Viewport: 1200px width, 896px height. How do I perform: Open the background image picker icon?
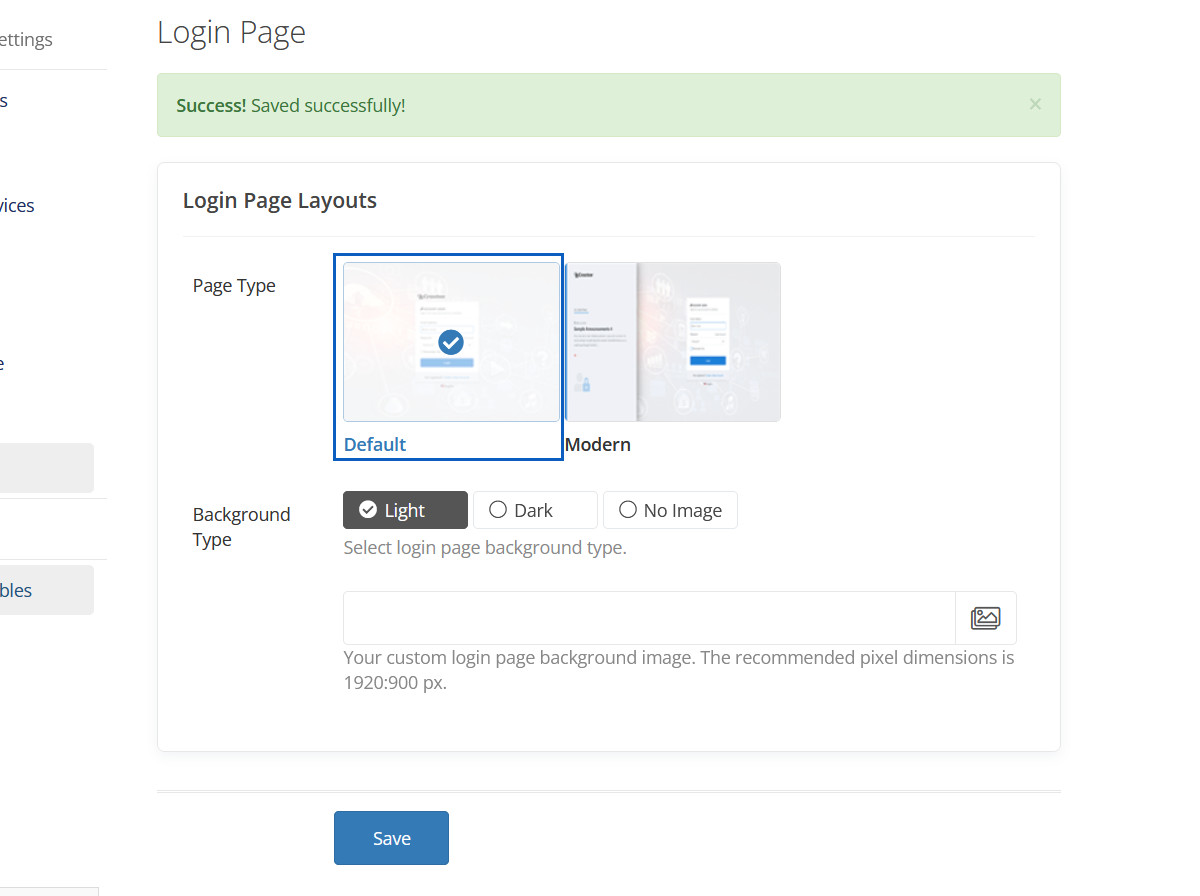pyautogui.click(x=985, y=618)
